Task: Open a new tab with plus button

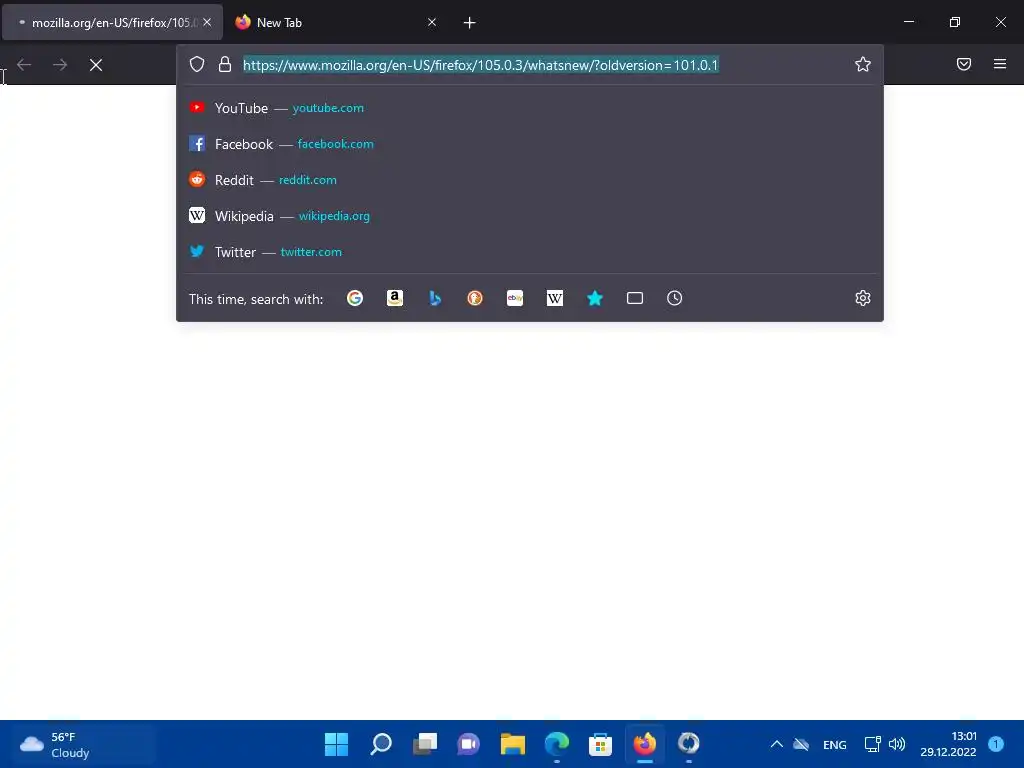Action: [x=469, y=23]
